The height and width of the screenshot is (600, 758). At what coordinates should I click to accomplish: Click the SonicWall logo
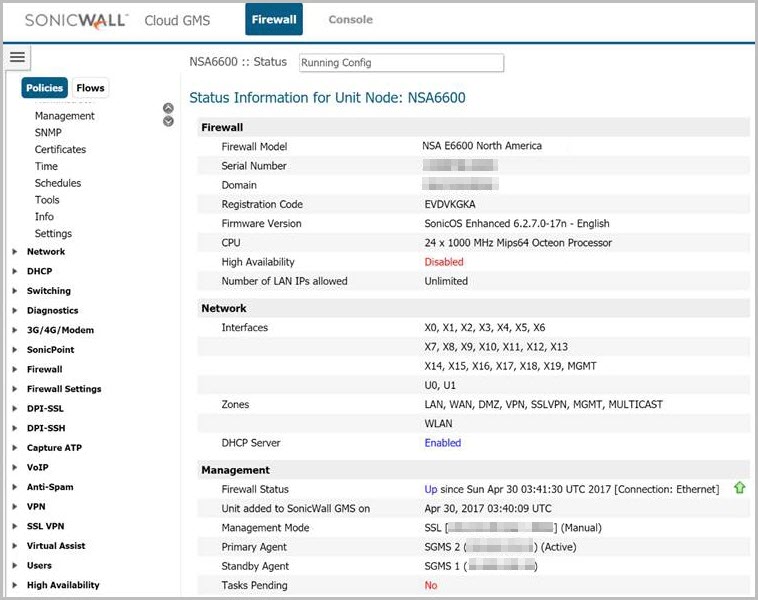click(x=76, y=20)
